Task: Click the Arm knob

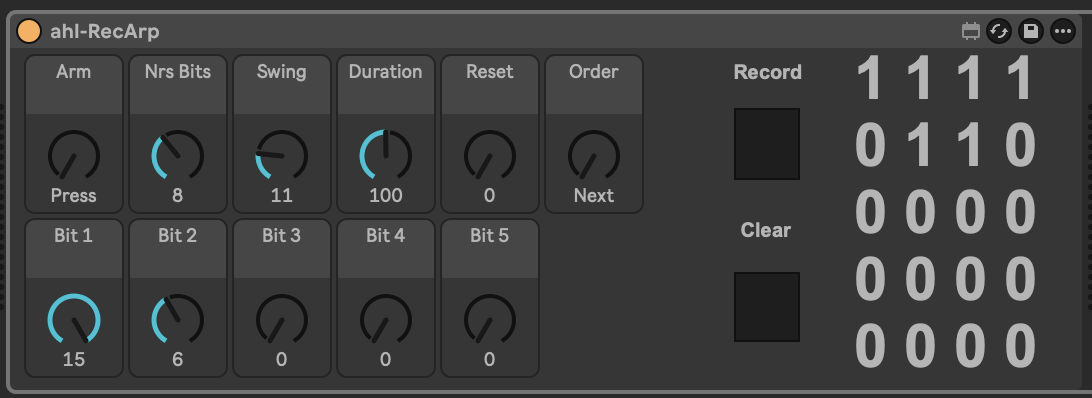Action: (74, 155)
